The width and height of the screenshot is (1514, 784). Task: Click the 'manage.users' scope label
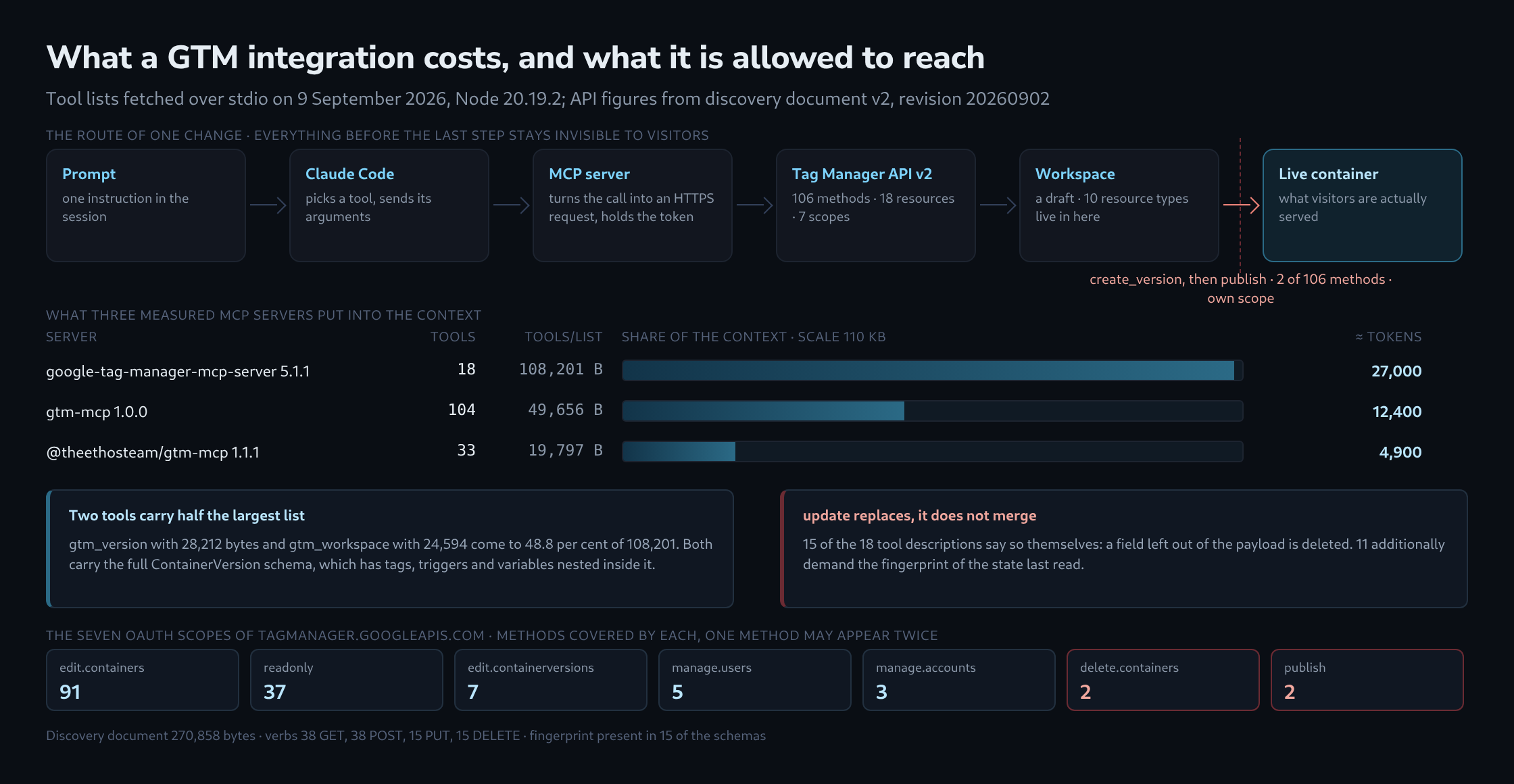712,668
